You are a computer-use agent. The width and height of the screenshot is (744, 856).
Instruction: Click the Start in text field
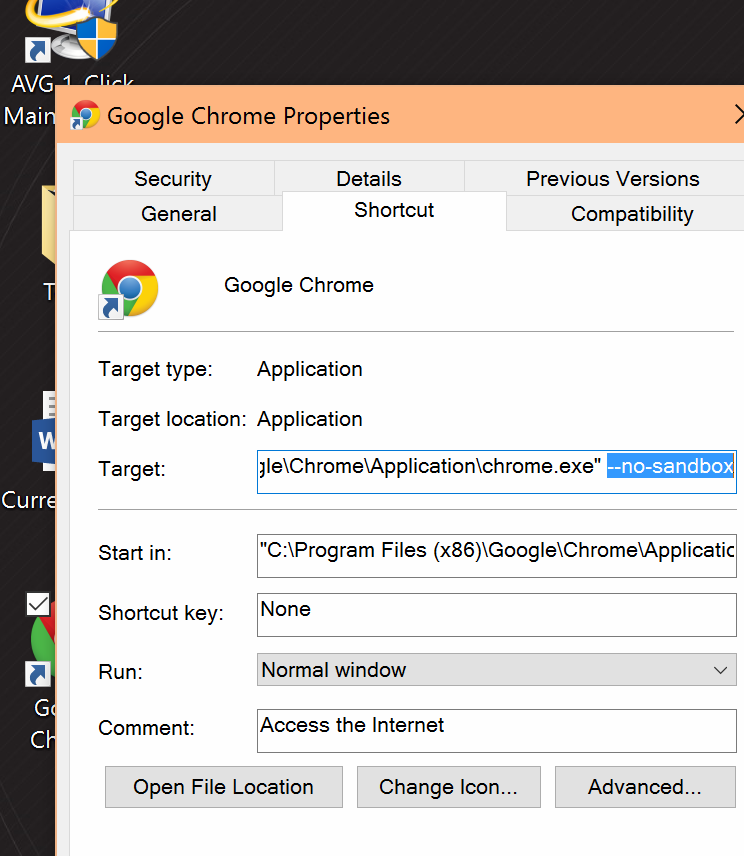click(x=497, y=556)
